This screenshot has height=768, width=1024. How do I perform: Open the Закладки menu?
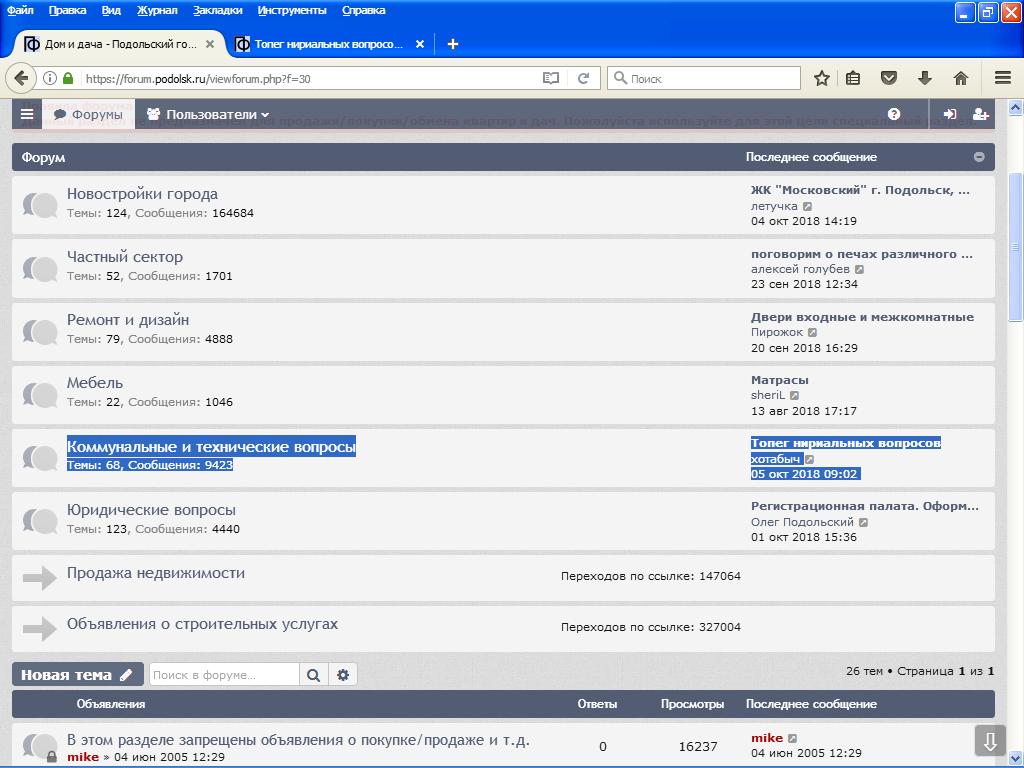tap(217, 10)
